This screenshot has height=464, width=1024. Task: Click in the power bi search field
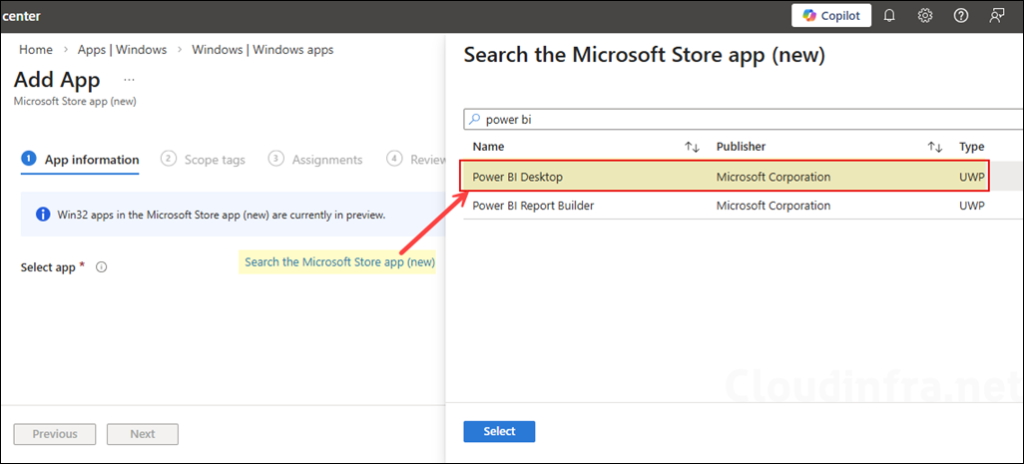coord(743,120)
